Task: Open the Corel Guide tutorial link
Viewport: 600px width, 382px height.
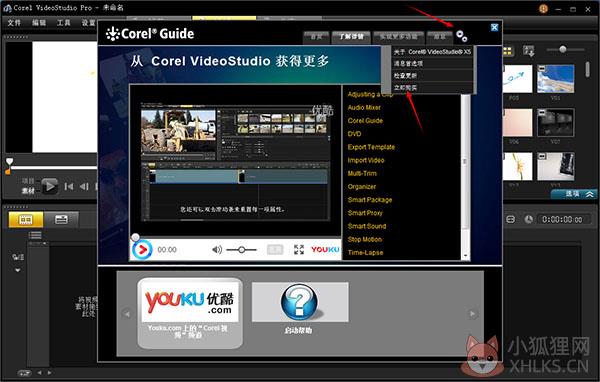Action: click(x=365, y=121)
